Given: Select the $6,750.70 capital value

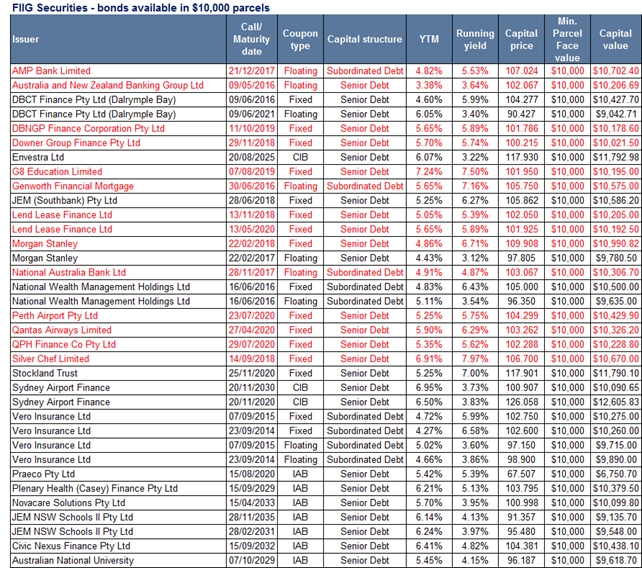Looking at the screenshot, I should click(x=616, y=474).
